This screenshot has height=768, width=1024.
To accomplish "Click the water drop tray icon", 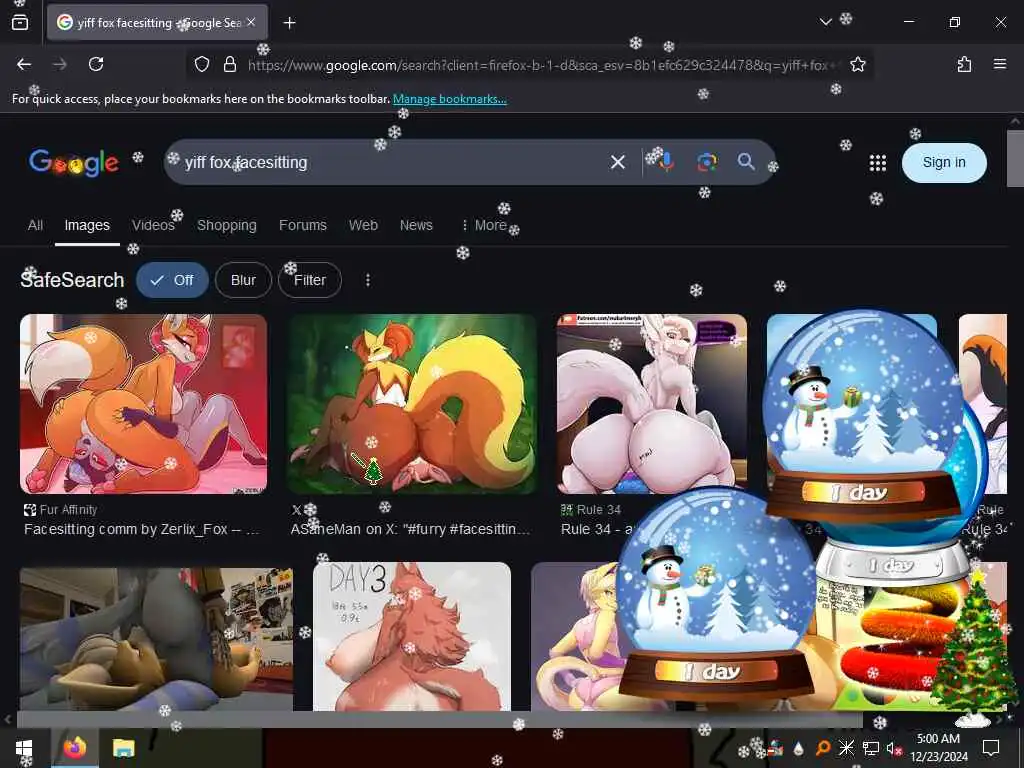I will coord(798,748).
